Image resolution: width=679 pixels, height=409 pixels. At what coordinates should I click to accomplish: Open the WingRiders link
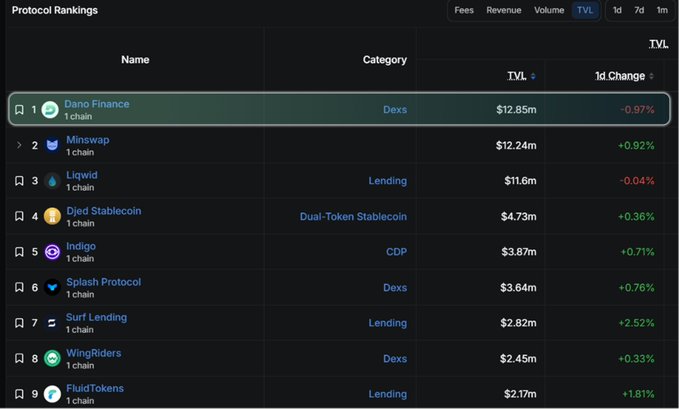click(x=94, y=353)
